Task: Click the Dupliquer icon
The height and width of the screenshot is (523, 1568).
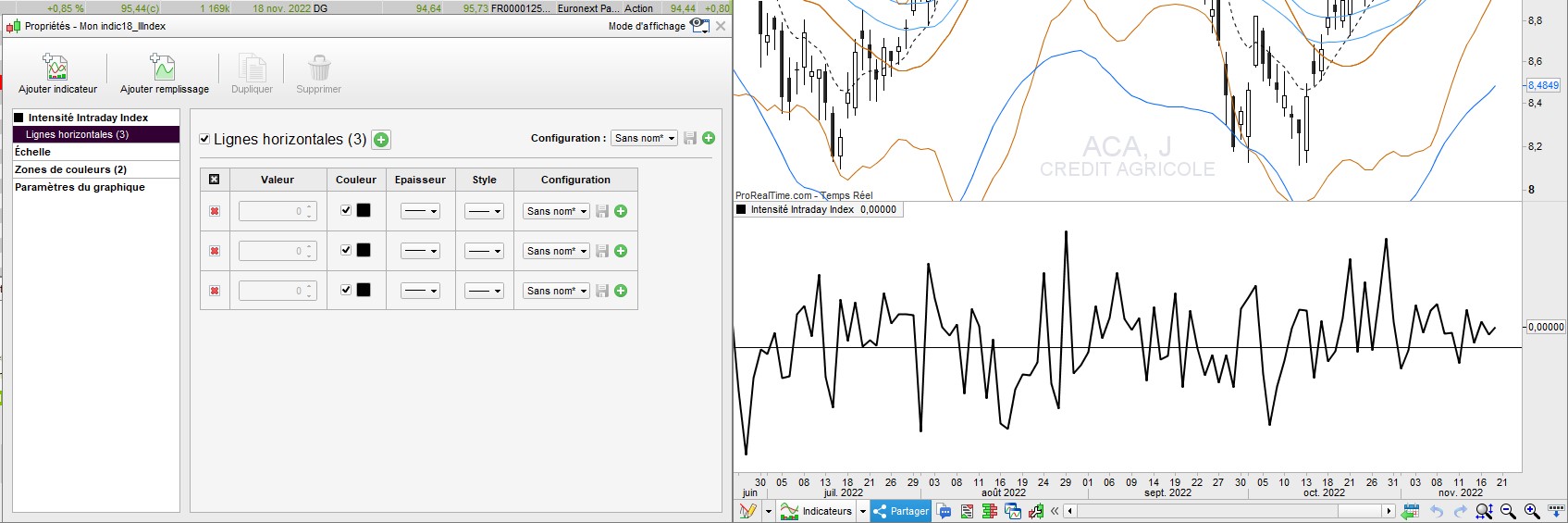Action: [252, 67]
